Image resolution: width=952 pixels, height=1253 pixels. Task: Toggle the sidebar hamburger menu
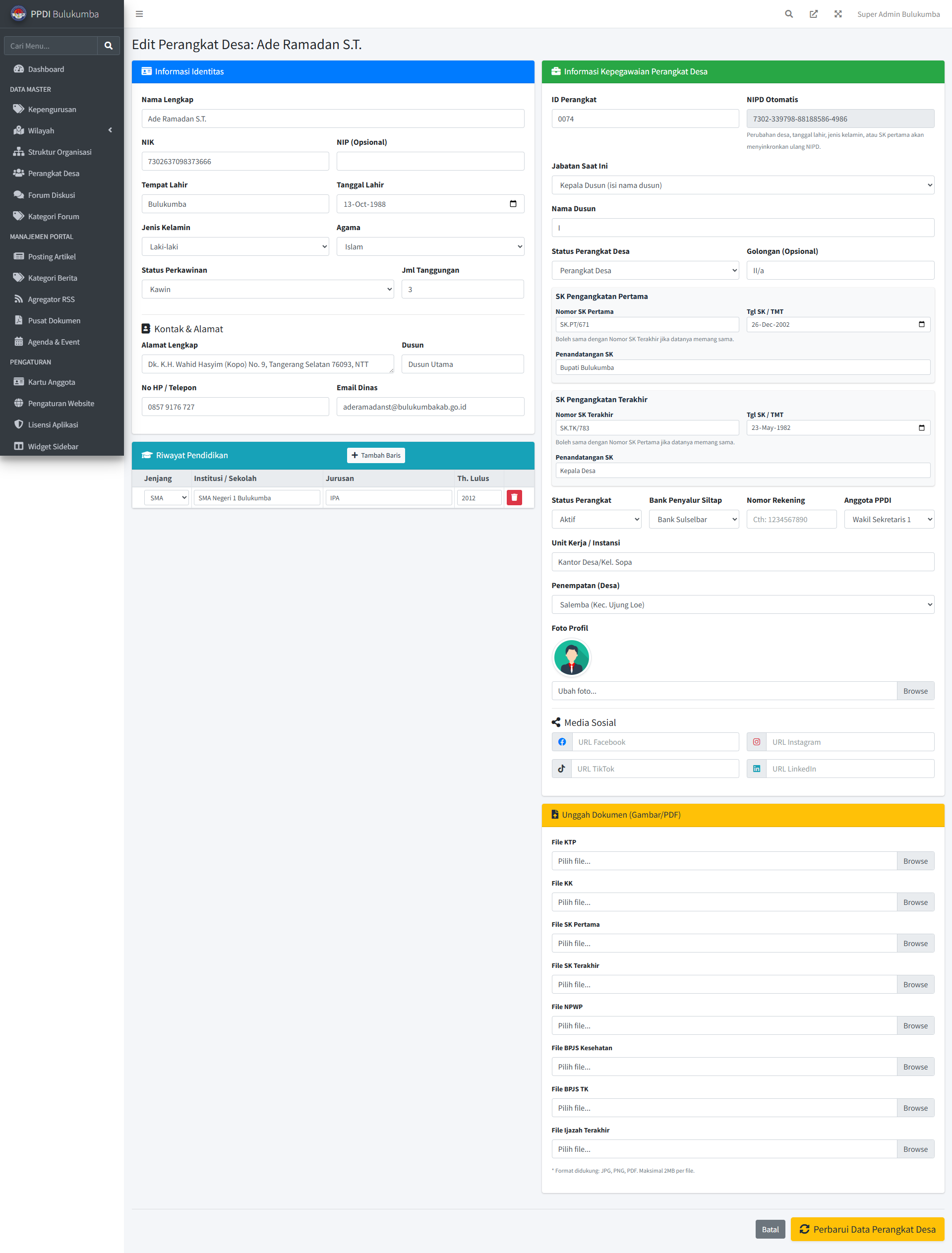click(139, 14)
